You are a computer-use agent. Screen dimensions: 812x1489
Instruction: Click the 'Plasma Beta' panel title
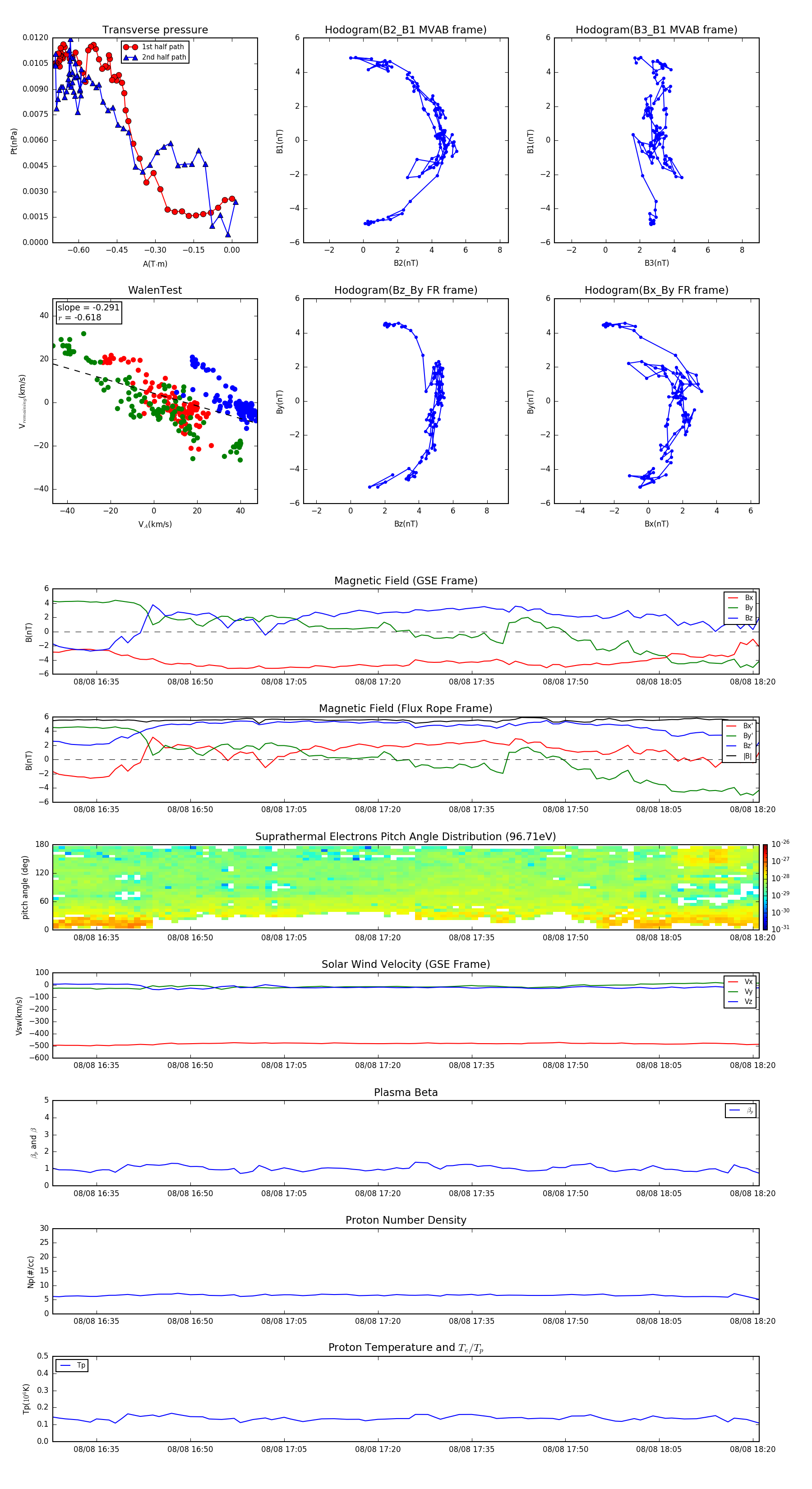(406, 1092)
